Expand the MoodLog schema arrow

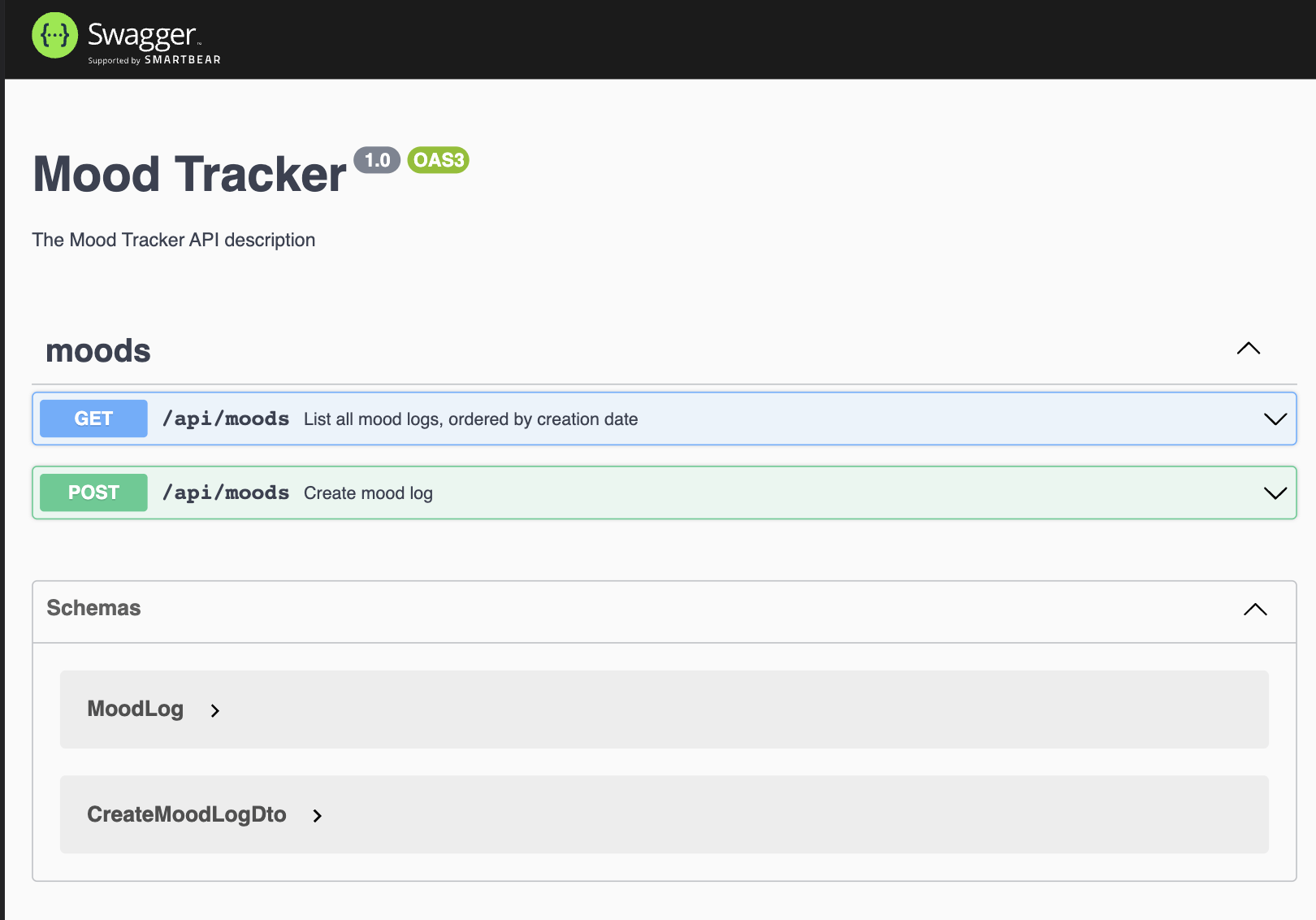(x=215, y=710)
